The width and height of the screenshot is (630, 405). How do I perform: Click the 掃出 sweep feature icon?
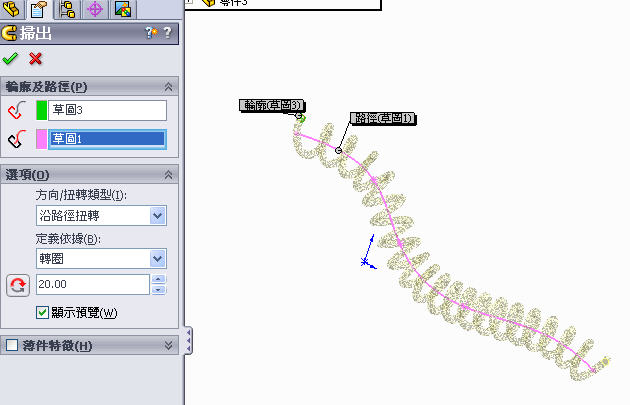[x=9, y=33]
